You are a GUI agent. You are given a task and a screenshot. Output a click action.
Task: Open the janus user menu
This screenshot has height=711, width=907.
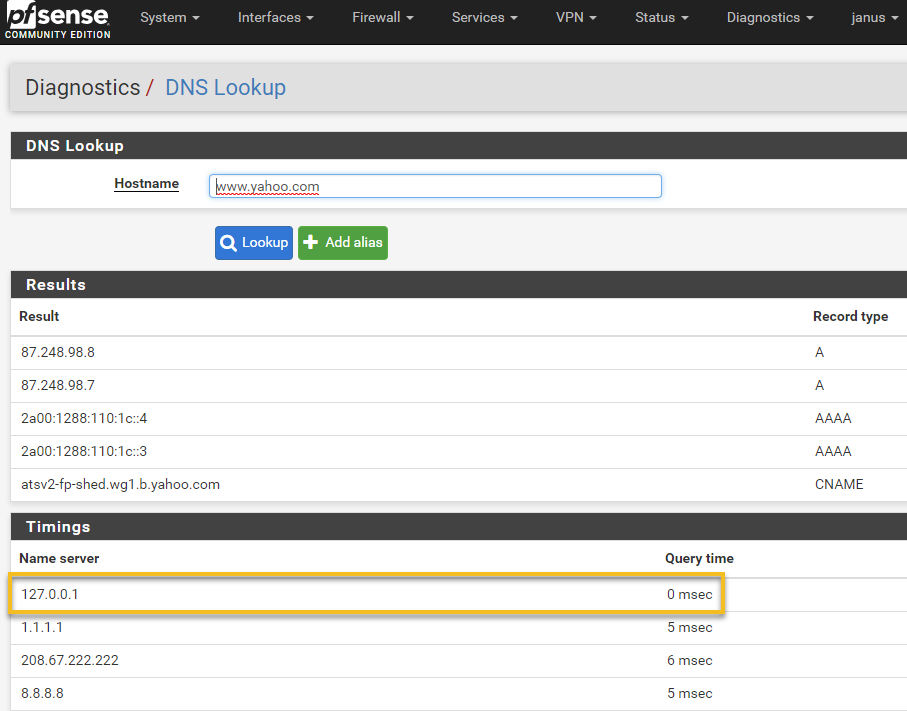[874, 18]
